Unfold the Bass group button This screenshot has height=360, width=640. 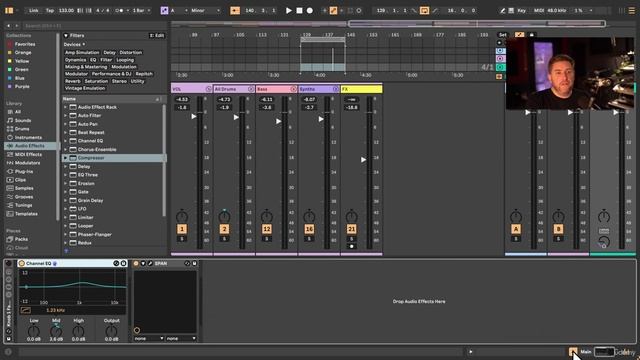pos(293,89)
